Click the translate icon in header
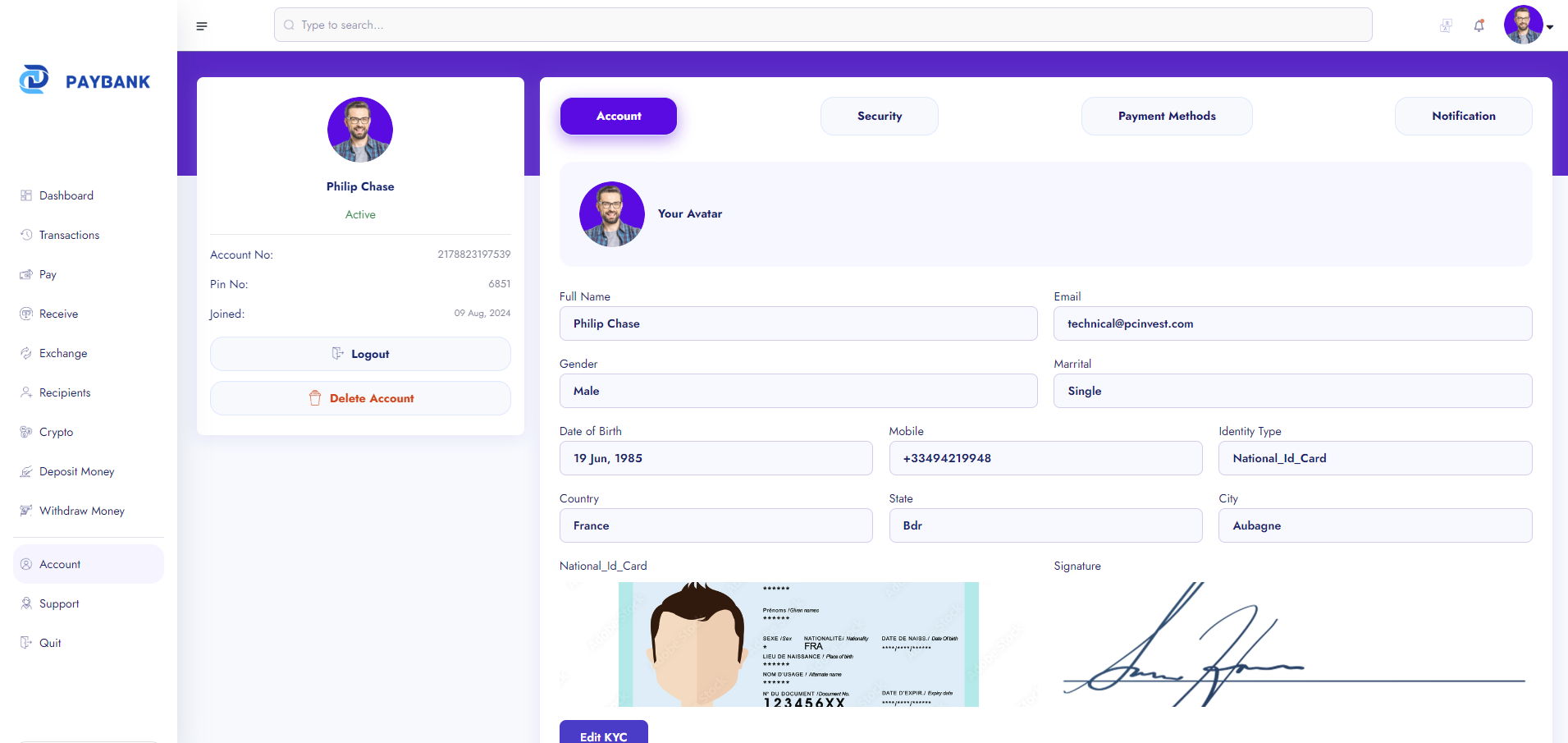 pyautogui.click(x=1446, y=25)
